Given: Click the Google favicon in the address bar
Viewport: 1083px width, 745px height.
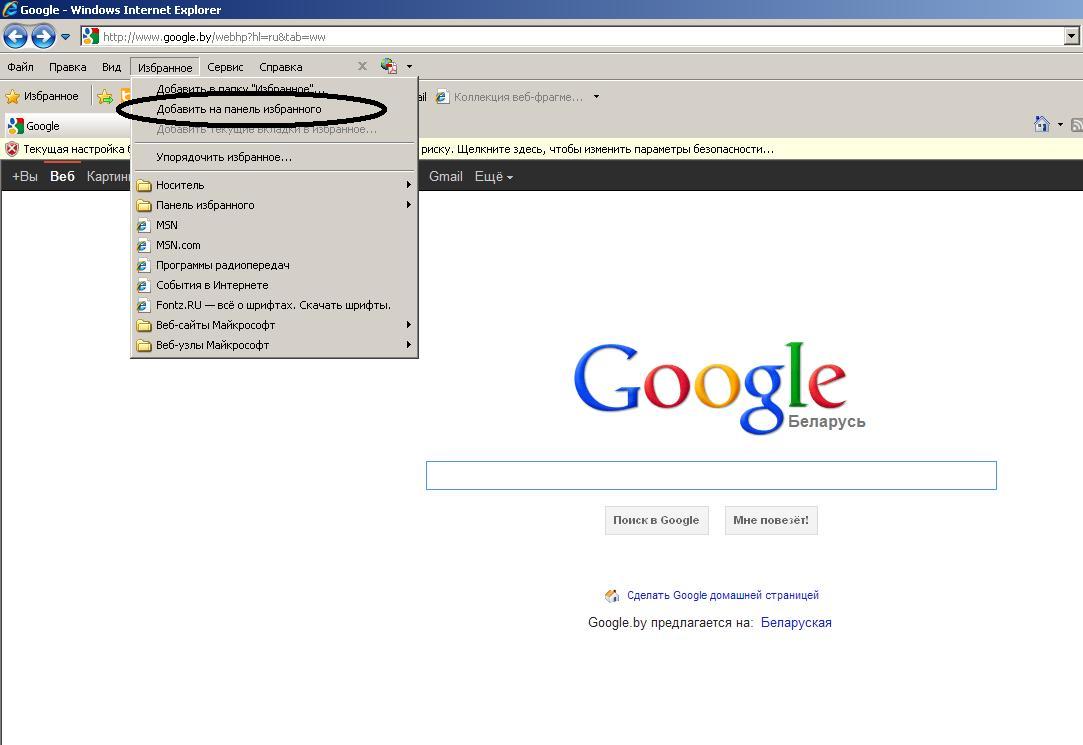Looking at the screenshot, I should pyautogui.click(x=90, y=36).
